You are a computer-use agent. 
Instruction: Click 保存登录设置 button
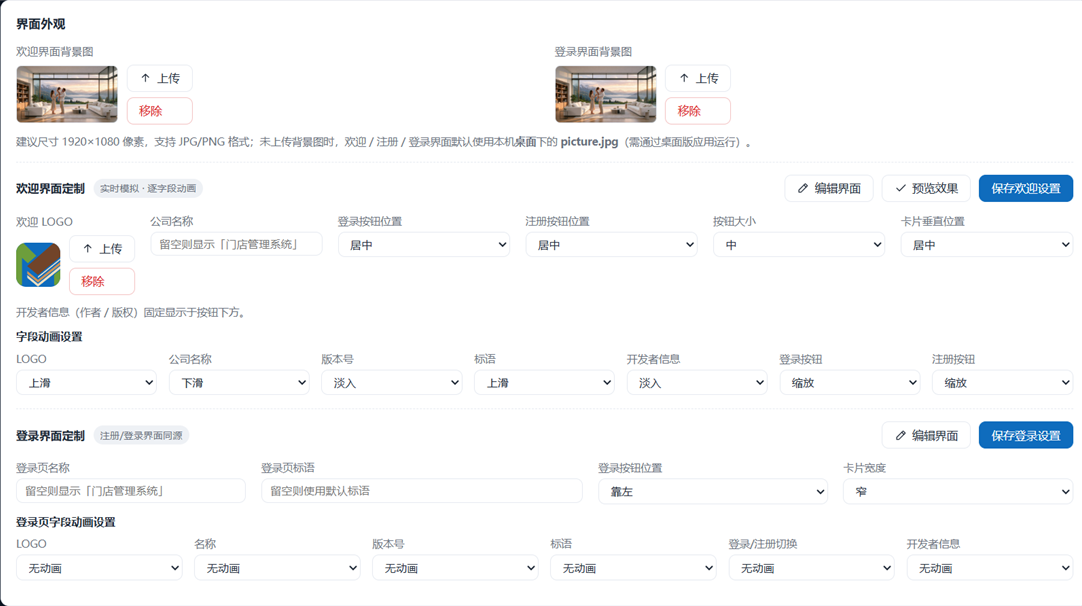pyautogui.click(x=1025, y=436)
